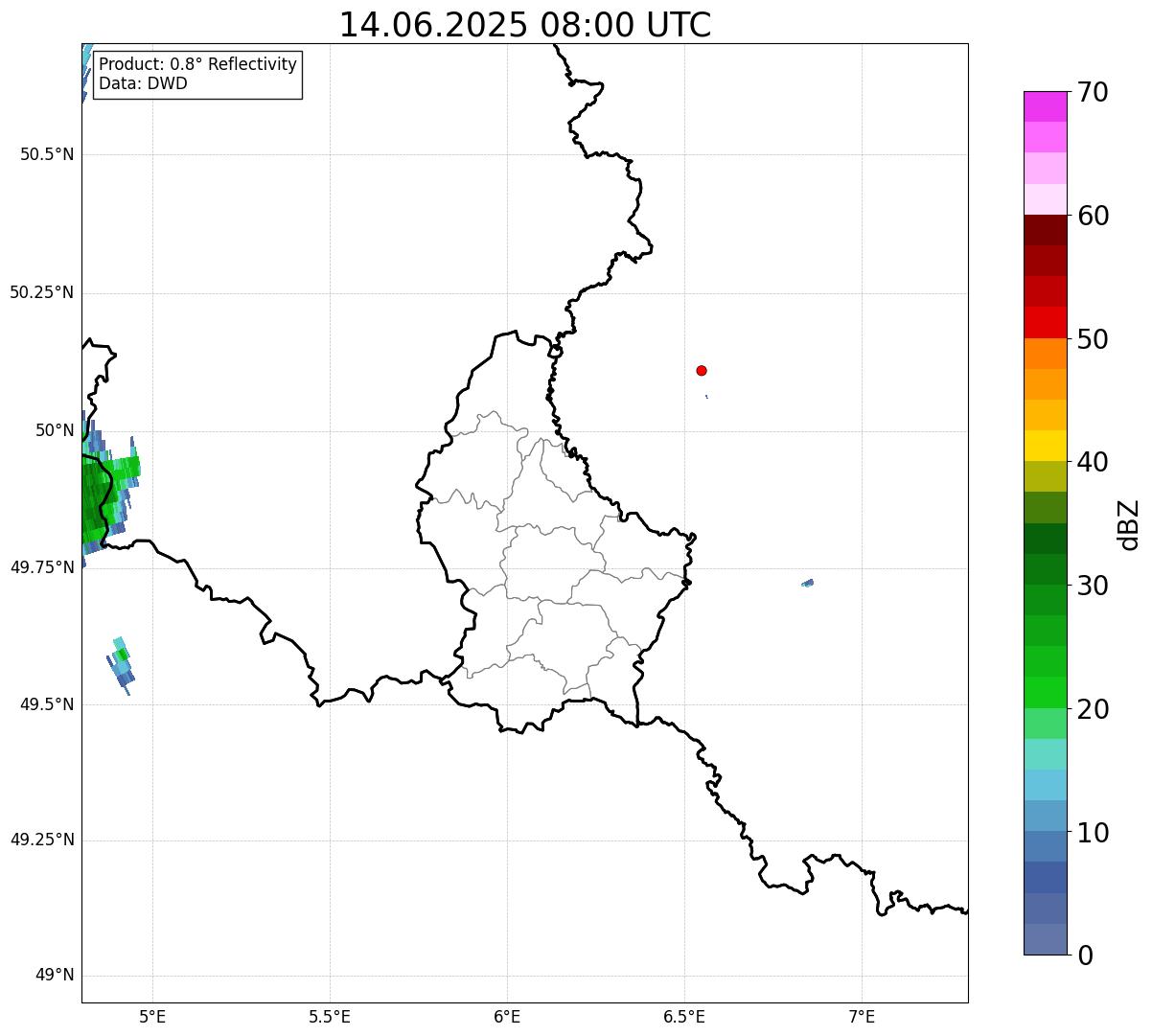Pick the orange swatch just below 50 dBZ
This screenshot has width=1152, height=1036.
click(x=1045, y=354)
